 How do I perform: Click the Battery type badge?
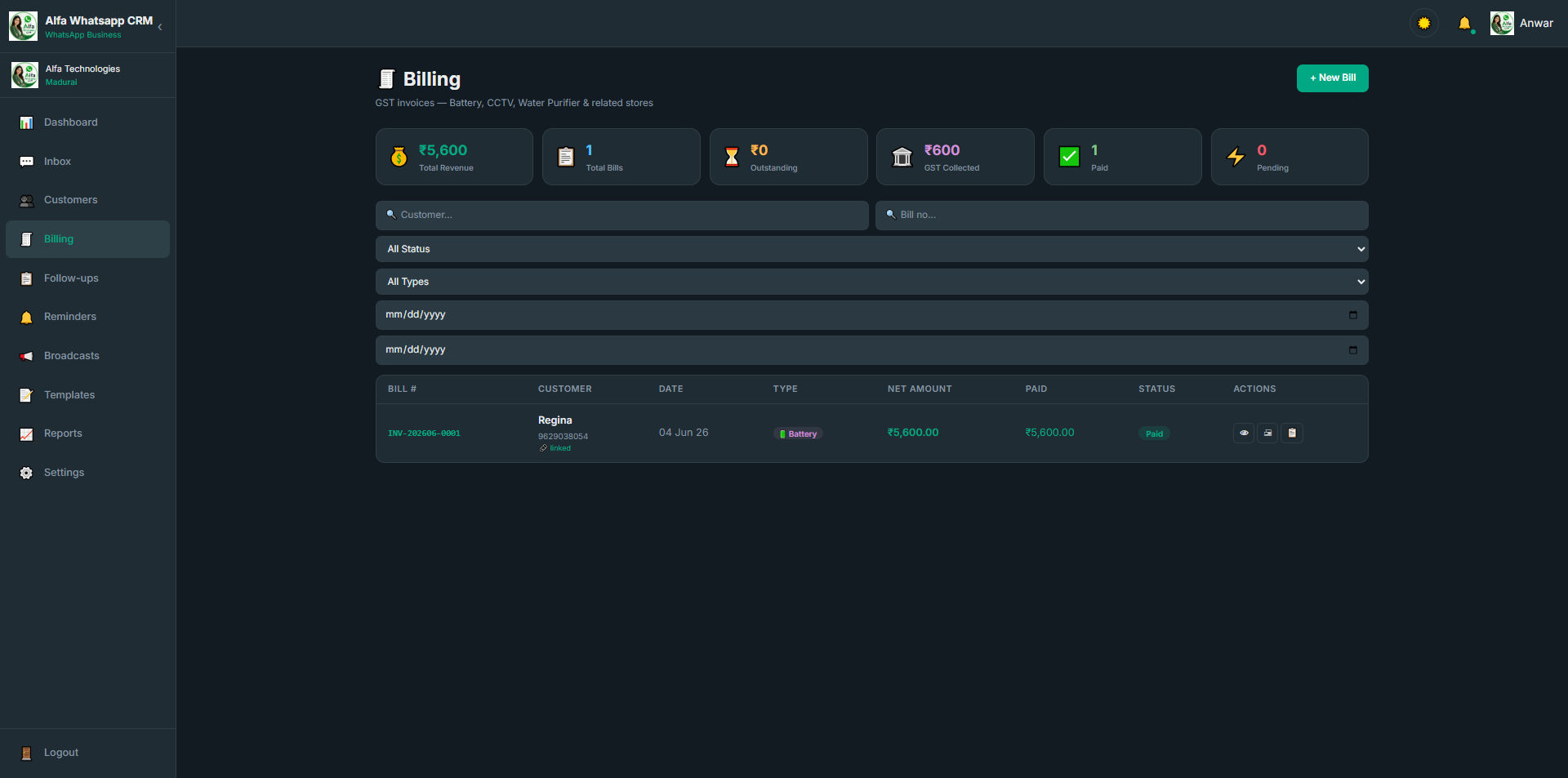(x=798, y=433)
